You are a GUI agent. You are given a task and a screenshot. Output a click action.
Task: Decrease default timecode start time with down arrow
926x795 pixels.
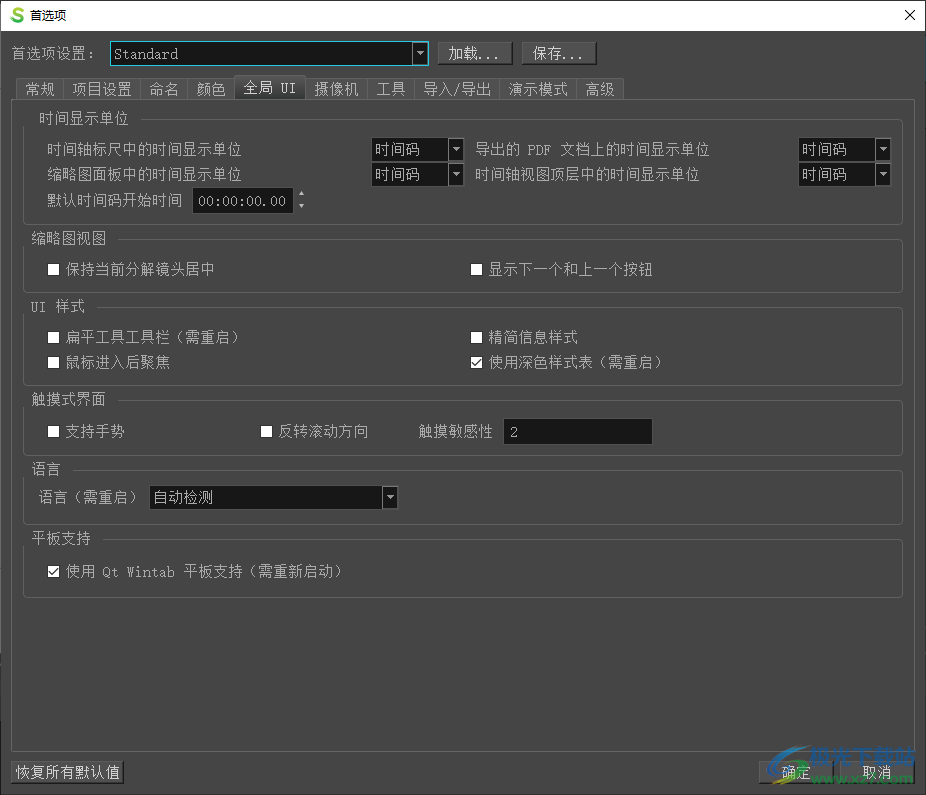coord(301,206)
